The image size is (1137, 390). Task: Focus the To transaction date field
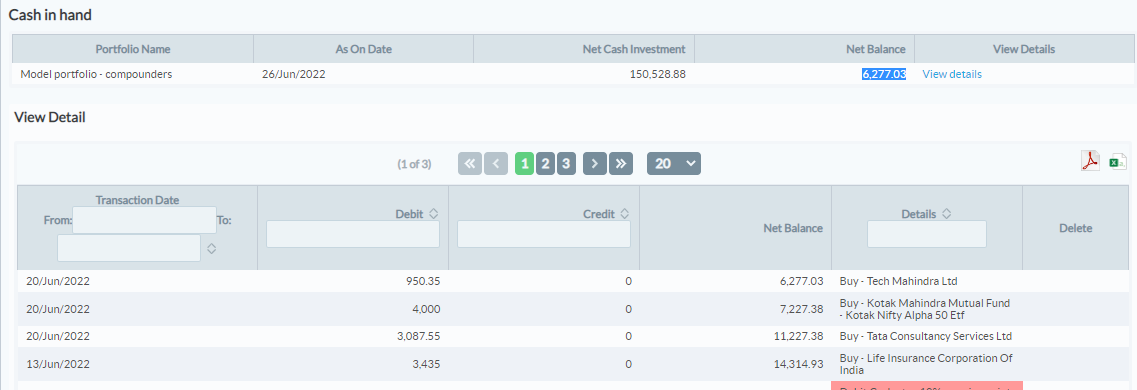(129, 248)
